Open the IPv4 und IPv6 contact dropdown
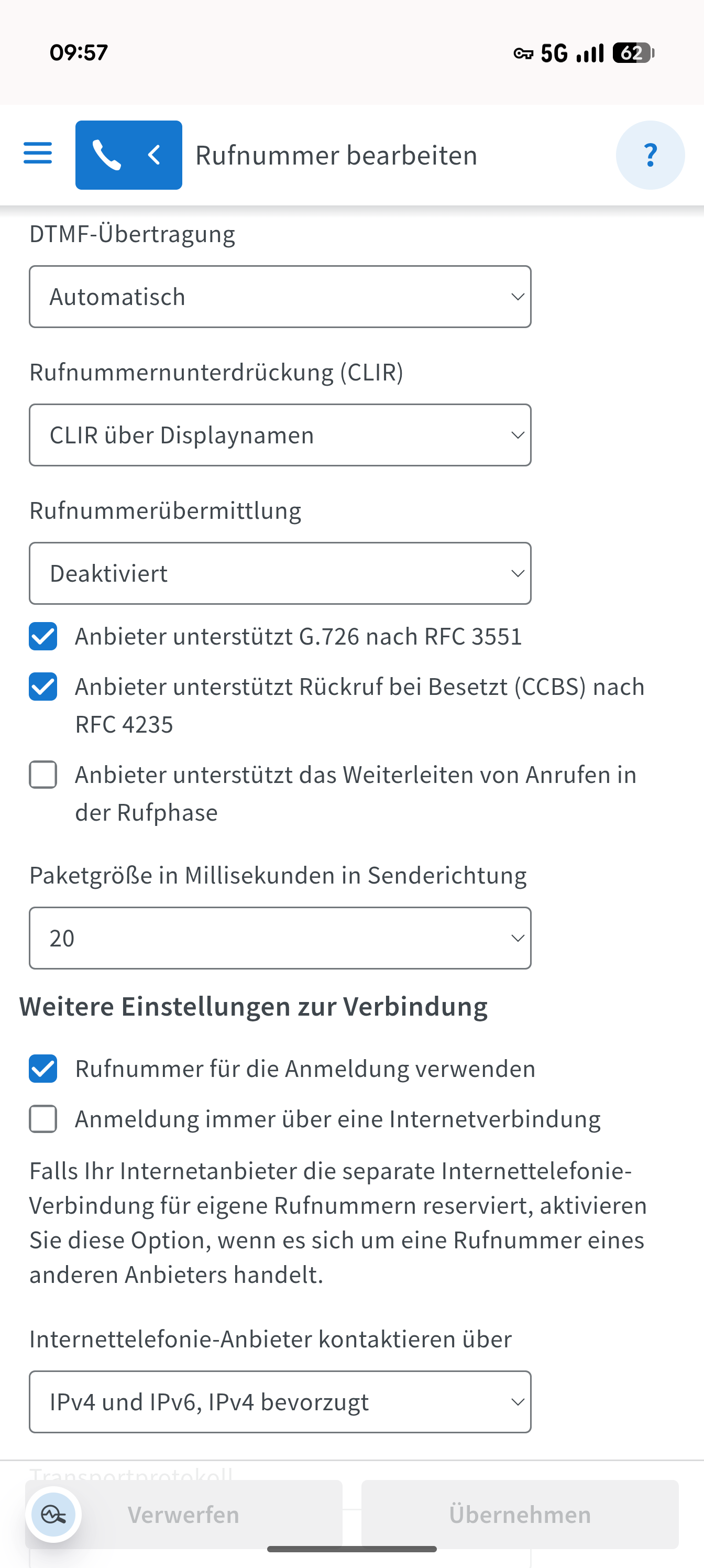Image resolution: width=704 pixels, height=1568 pixels. [280, 1402]
